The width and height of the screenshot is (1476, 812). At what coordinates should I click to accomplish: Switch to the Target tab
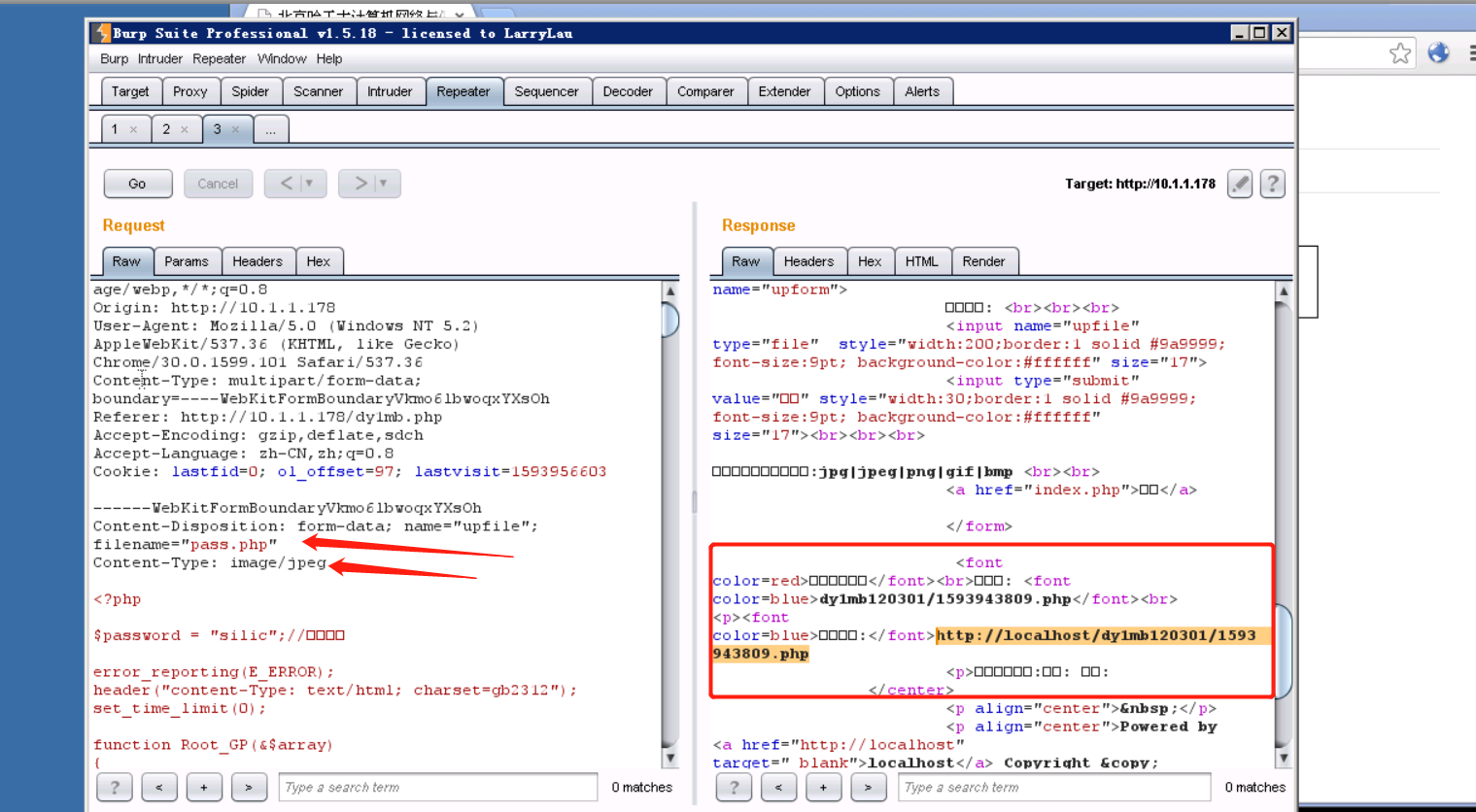130,91
